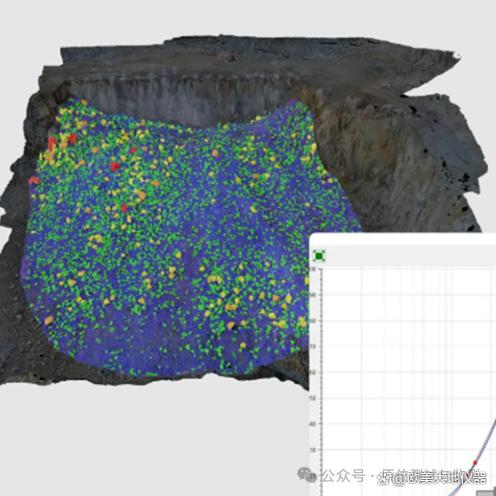Select the red fragment cluster near highwall corner

coord(62,141)
